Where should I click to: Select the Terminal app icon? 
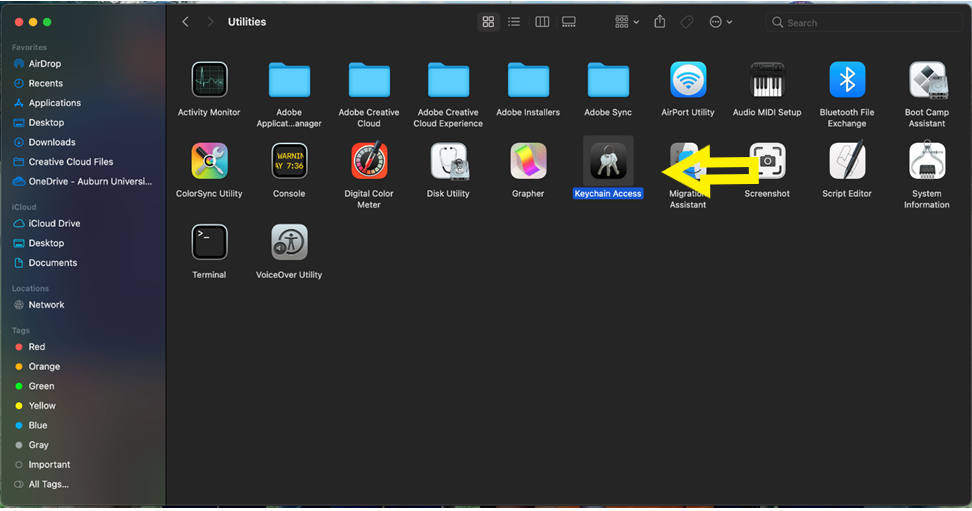(x=209, y=242)
